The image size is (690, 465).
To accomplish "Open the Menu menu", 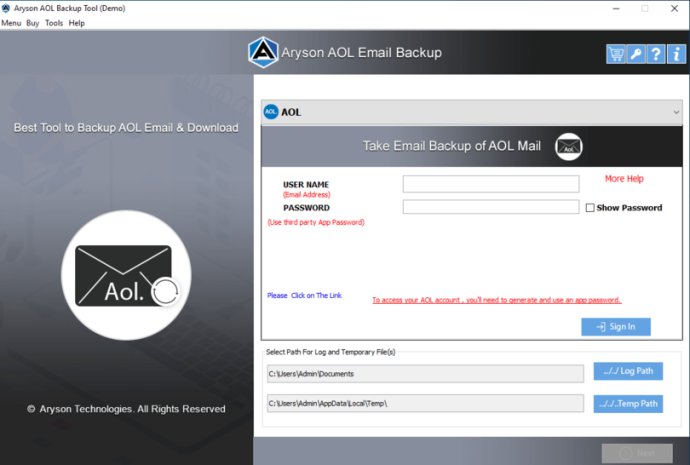I will pos(11,23).
